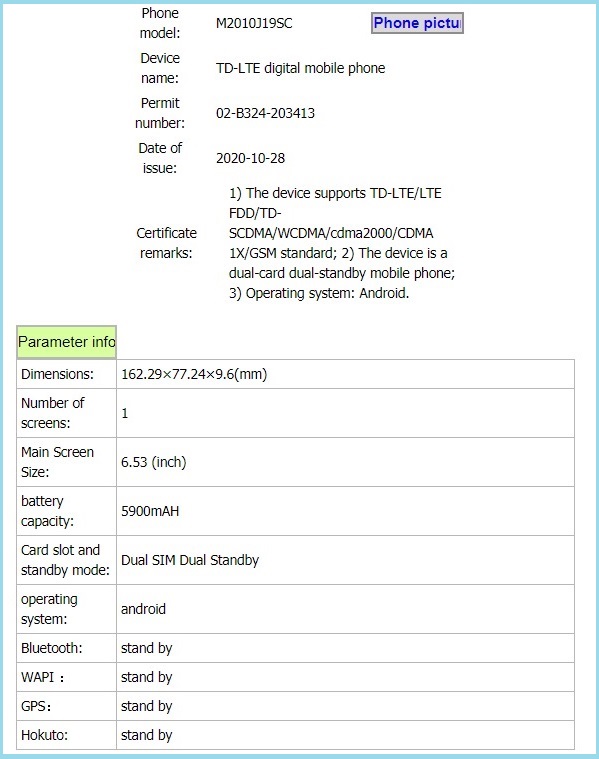Click the Dimensions value 162.29×77.24×9.6(mm)
This screenshot has width=599, height=759.
coord(194,374)
